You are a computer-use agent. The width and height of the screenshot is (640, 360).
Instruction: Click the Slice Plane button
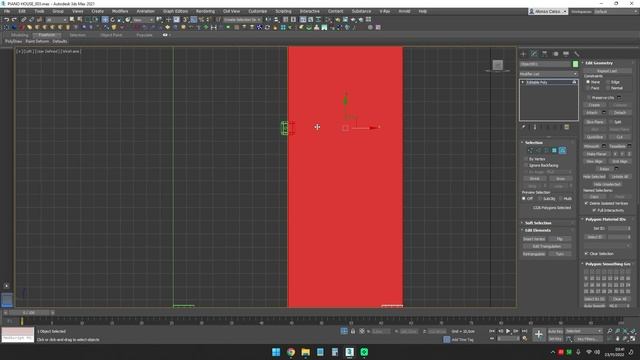pyautogui.click(x=595, y=122)
